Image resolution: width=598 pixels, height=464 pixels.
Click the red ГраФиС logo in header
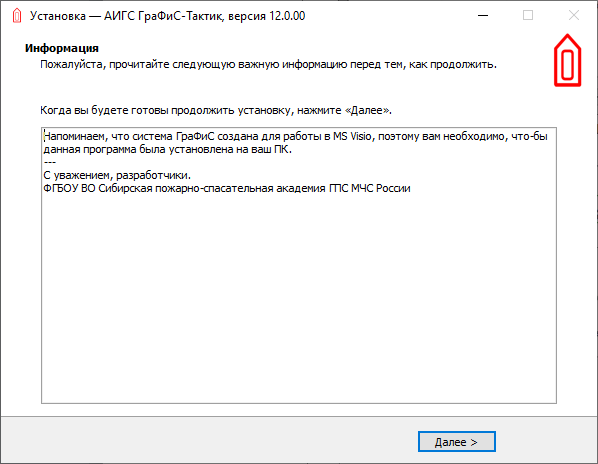point(567,61)
